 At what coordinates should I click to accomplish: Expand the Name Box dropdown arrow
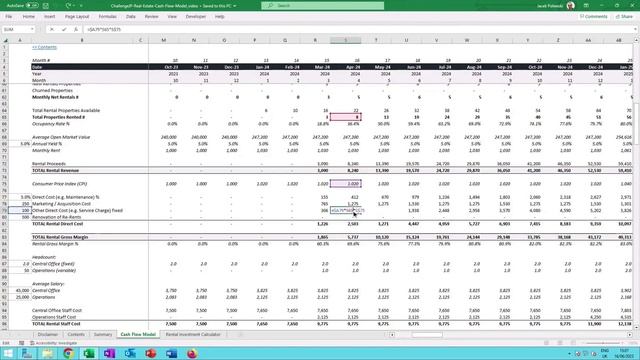point(32,29)
